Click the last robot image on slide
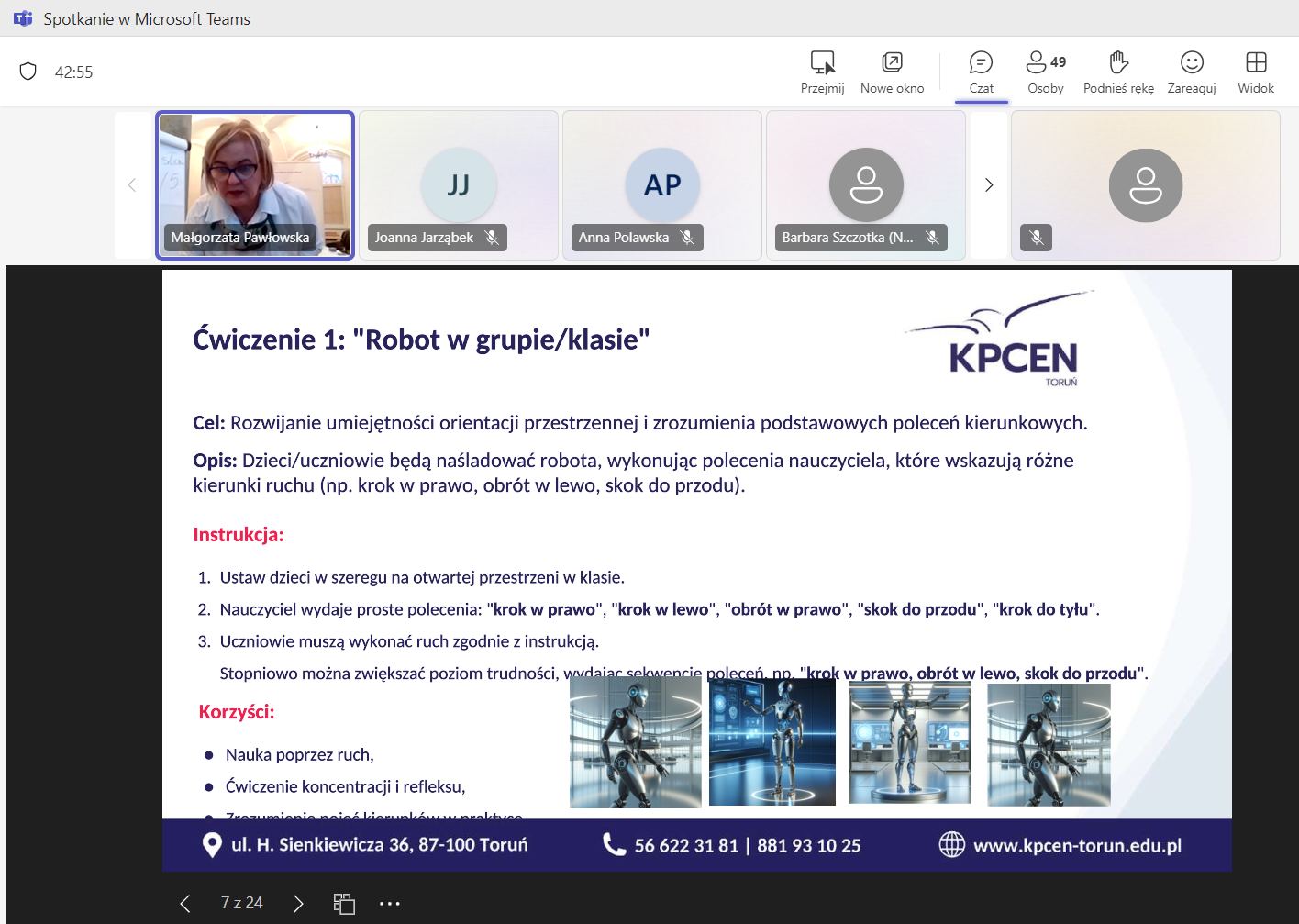Viewport: 1299px width, 924px height. (x=1049, y=744)
